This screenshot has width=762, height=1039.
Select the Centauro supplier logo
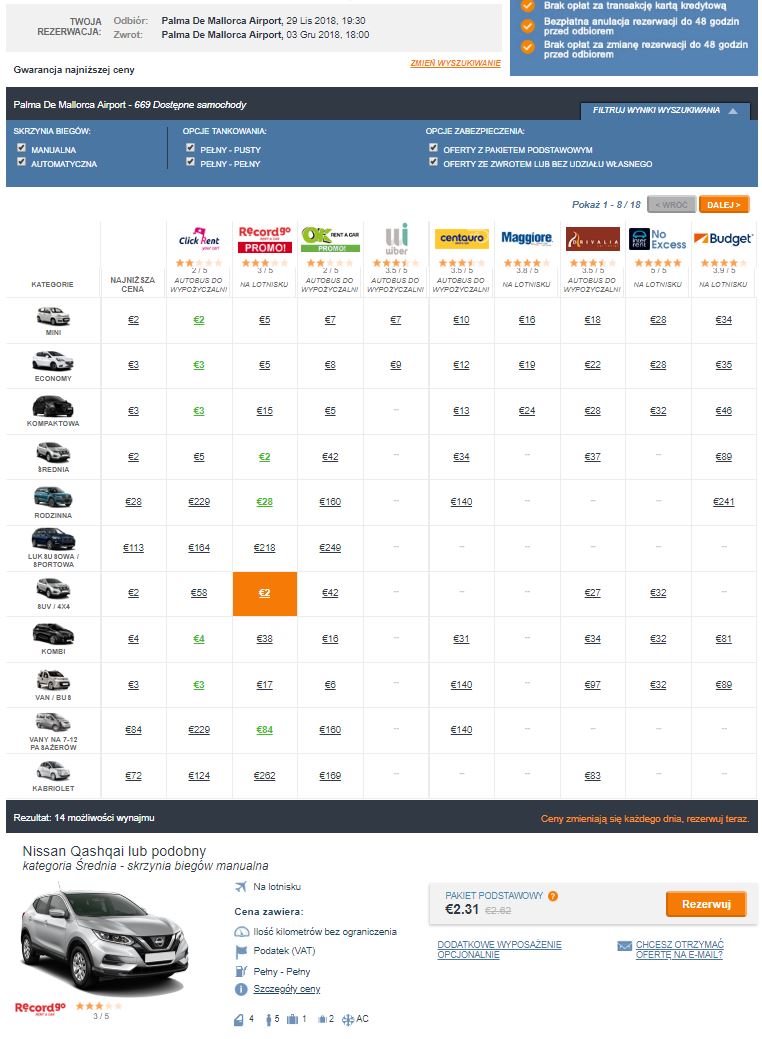[x=461, y=239]
